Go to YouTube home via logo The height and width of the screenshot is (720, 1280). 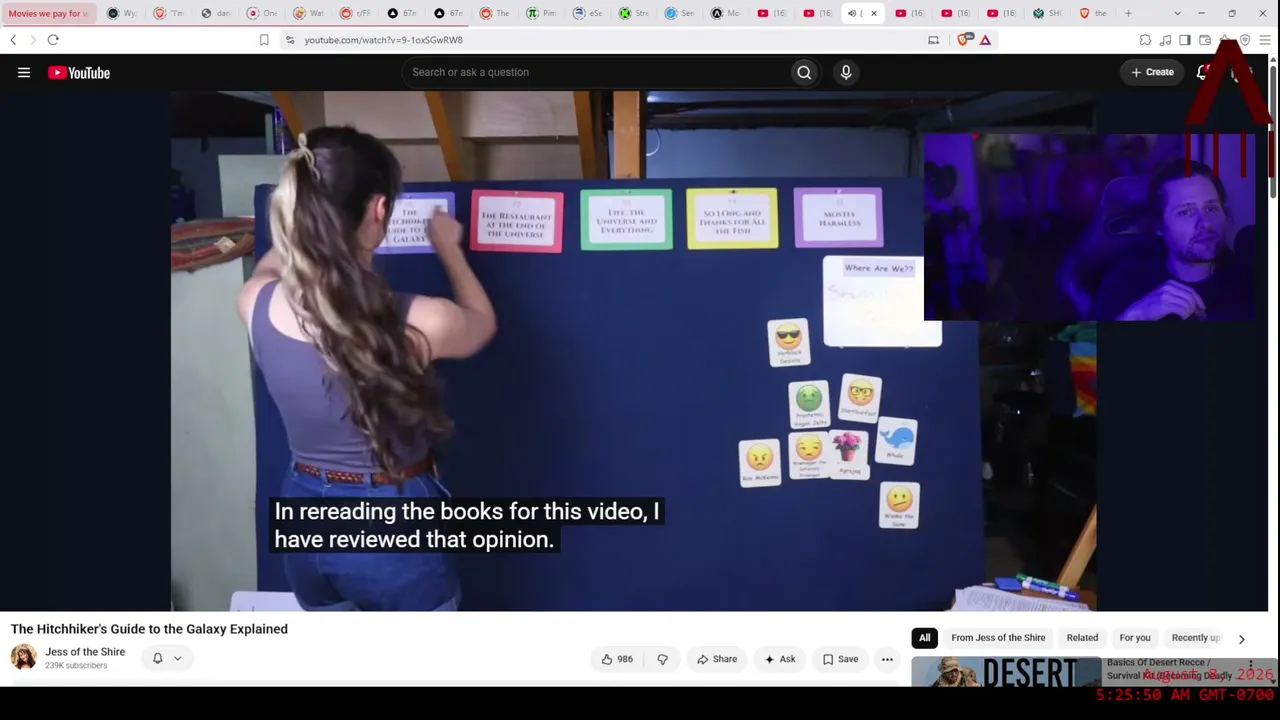coord(79,72)
